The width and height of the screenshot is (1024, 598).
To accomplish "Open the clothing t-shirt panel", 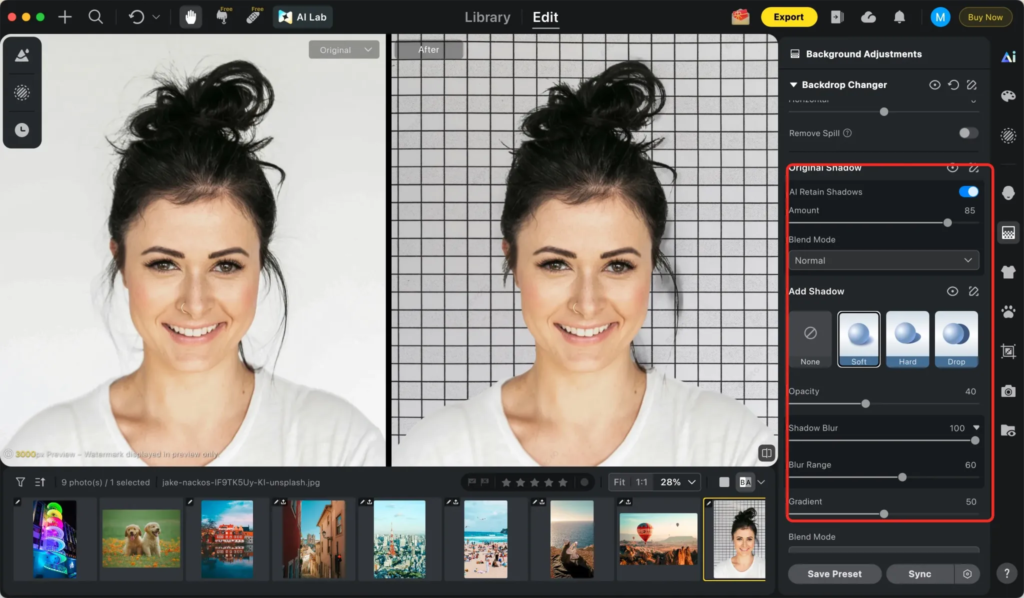I will pyautogui.click(x=1008, y=272).
